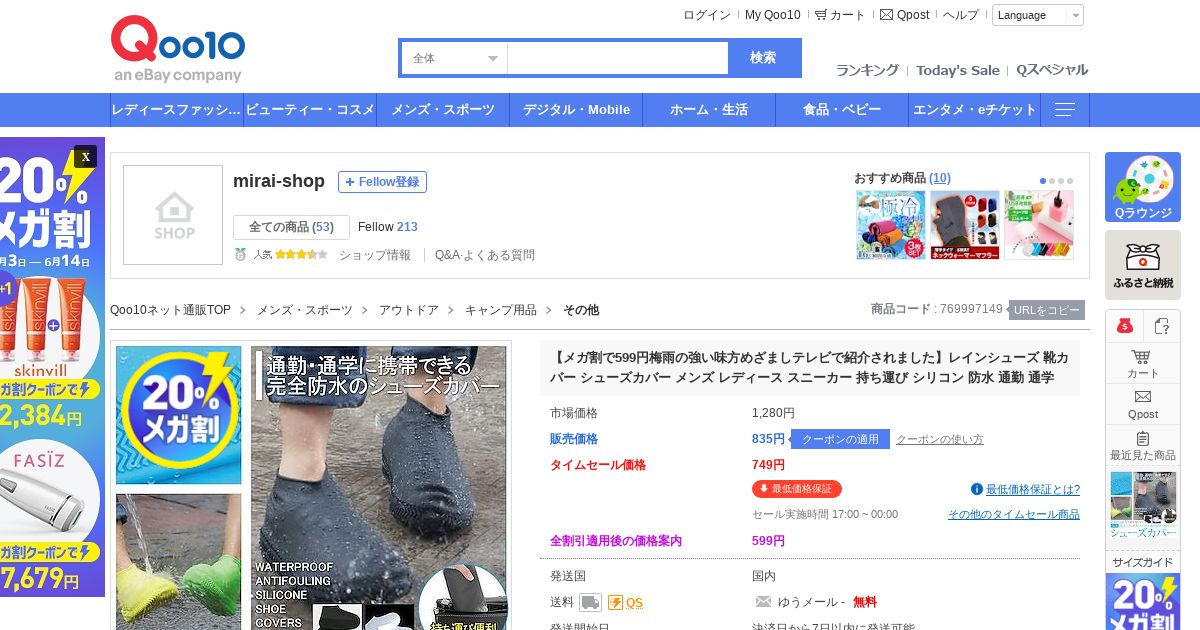Open the neck warmer recommended product thumbnail
Viewport: 1200px width, 630px height.
965,225
